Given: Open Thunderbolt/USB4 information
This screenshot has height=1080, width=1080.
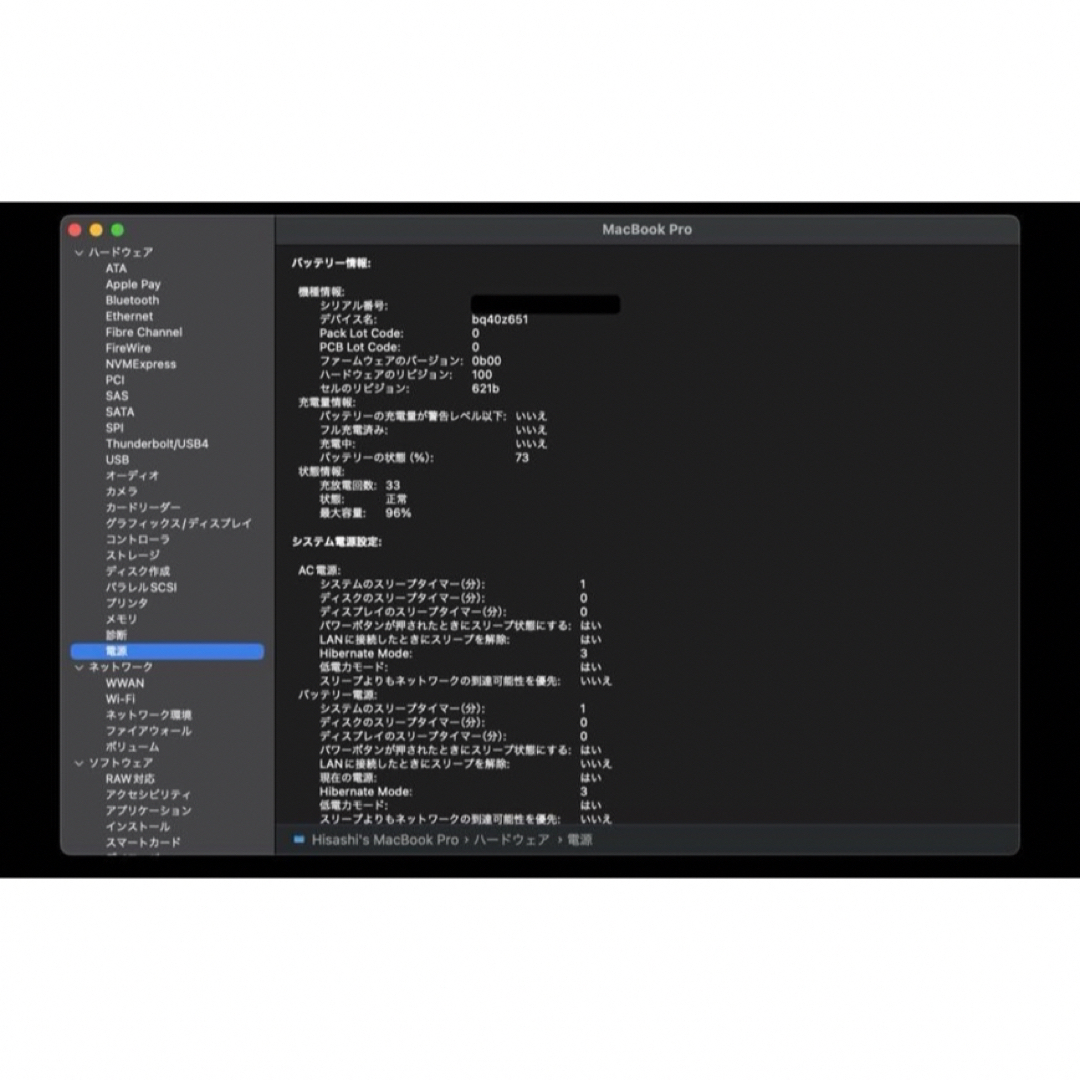Looking at the screenshot, I should click(157, 444).
